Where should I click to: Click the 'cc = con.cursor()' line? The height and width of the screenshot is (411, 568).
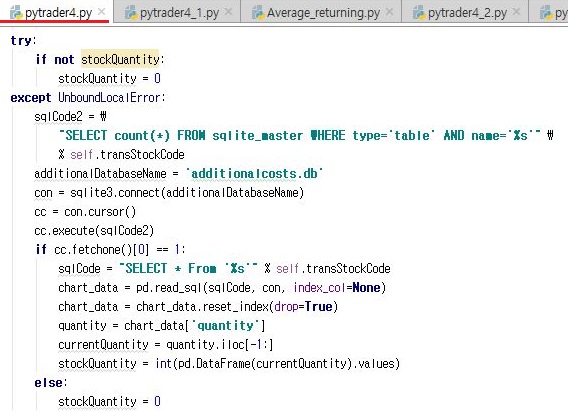[85, 211]
